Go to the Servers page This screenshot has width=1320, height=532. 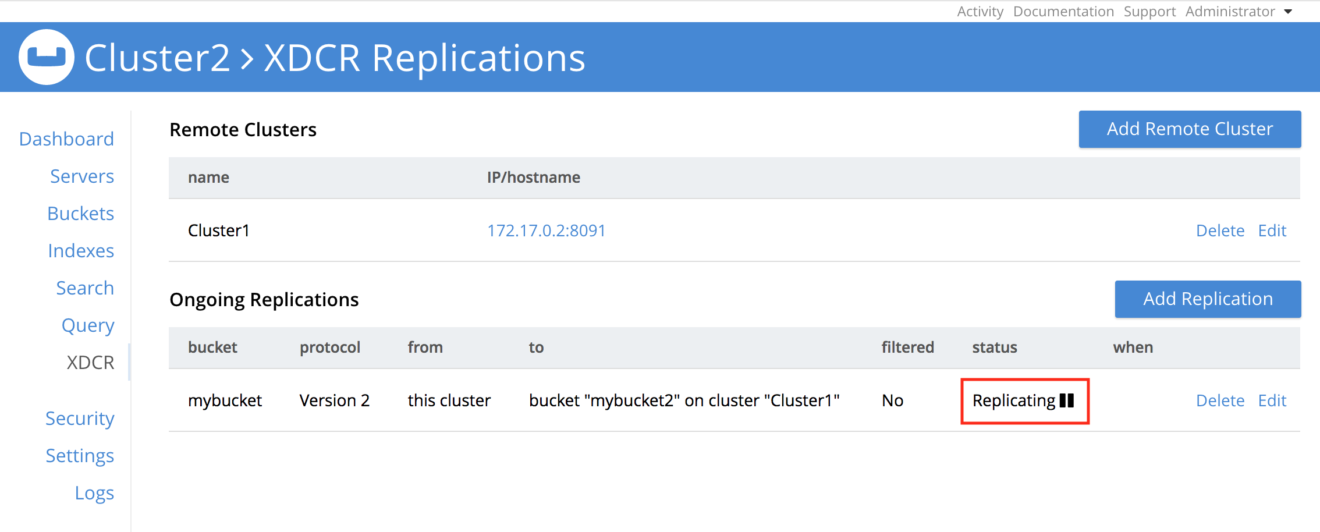point(82,176)
